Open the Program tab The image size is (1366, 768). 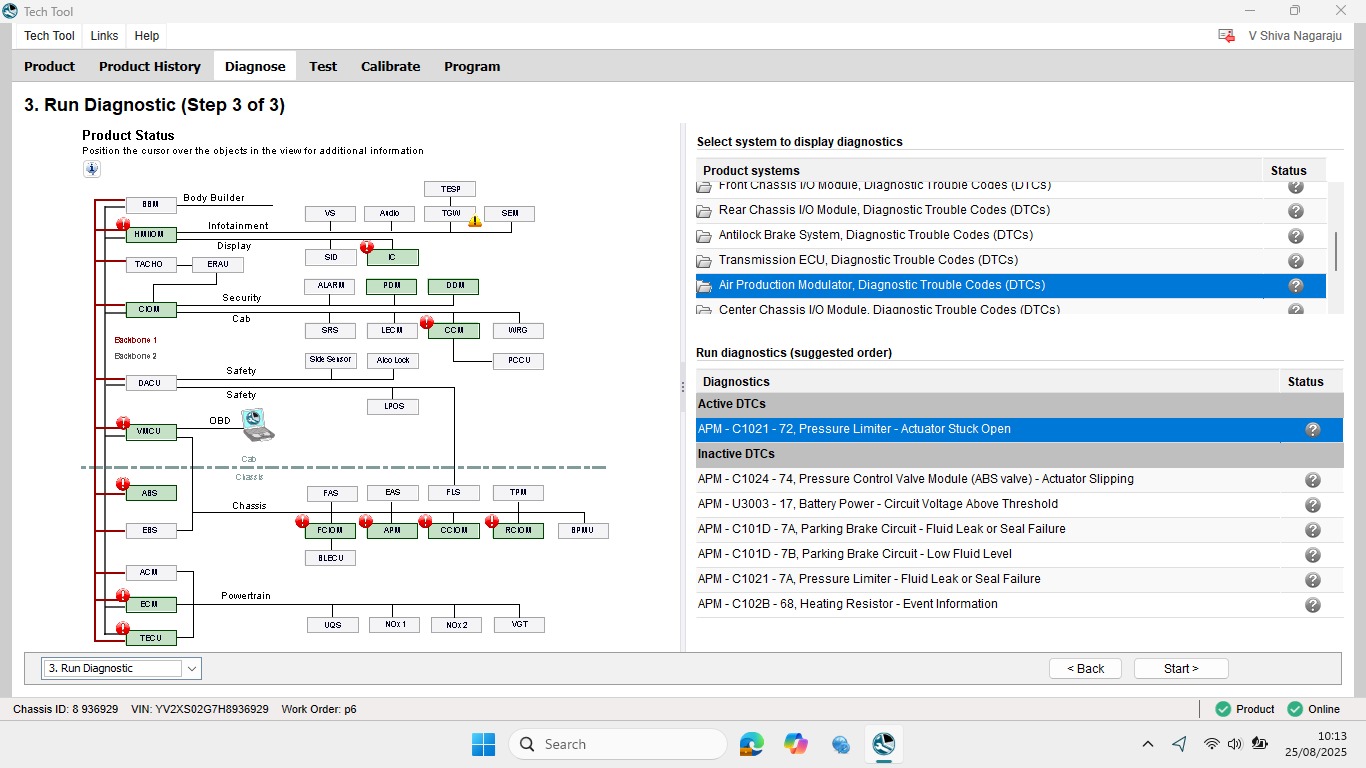pyautogui.click(x=472, y=67)
